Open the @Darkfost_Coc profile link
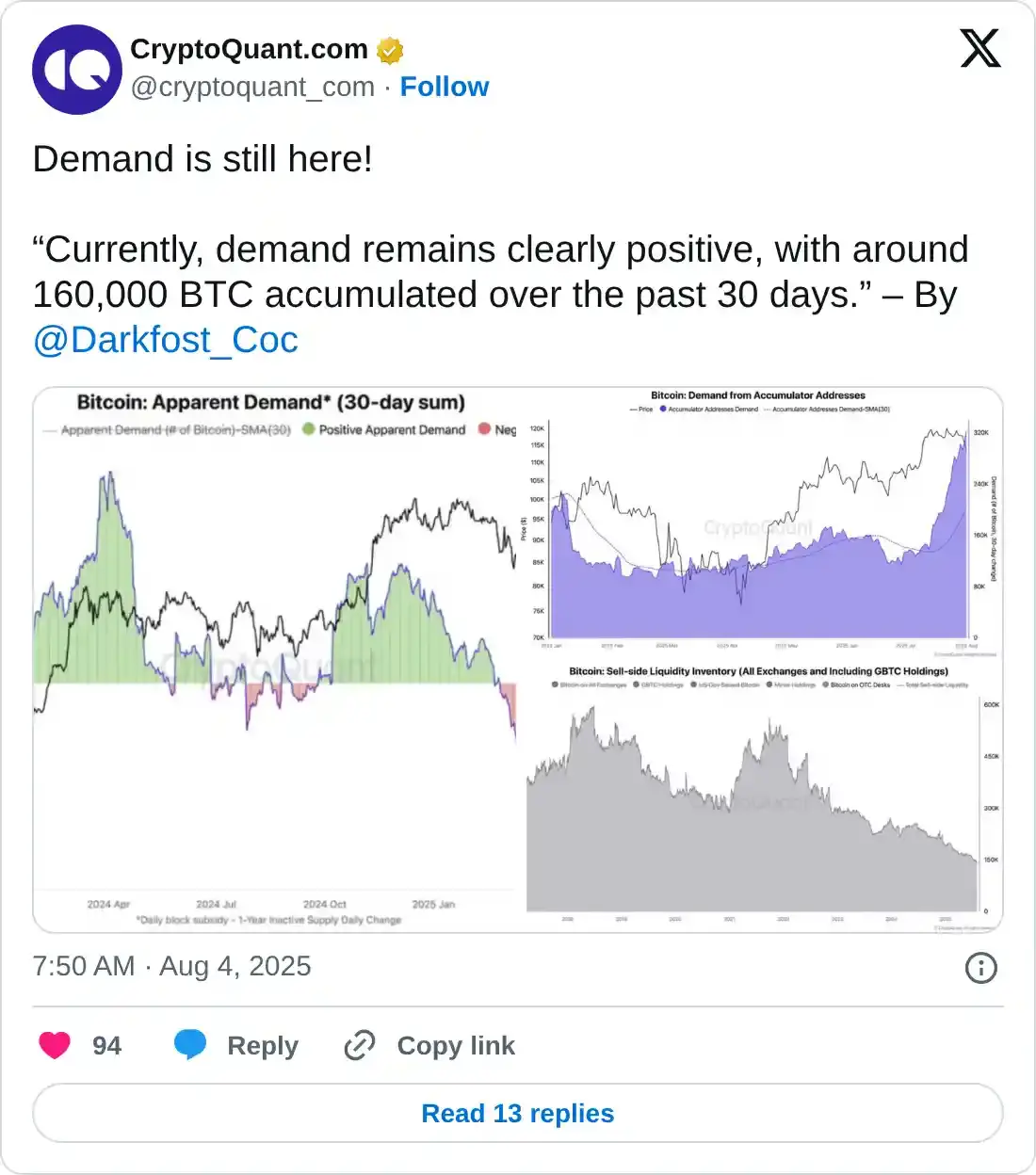Image resolution: width=1036 pixels, height=1175 pixels. tap(164, 340)
